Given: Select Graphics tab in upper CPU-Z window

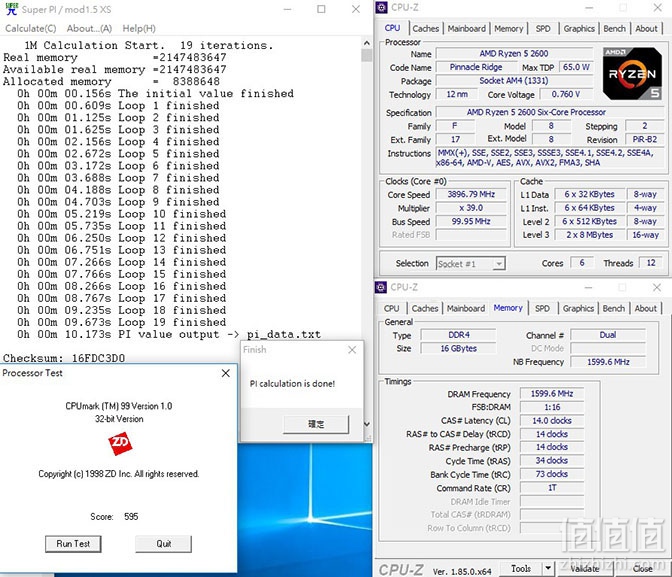Looking at the screenshot, I should (579, 29).
